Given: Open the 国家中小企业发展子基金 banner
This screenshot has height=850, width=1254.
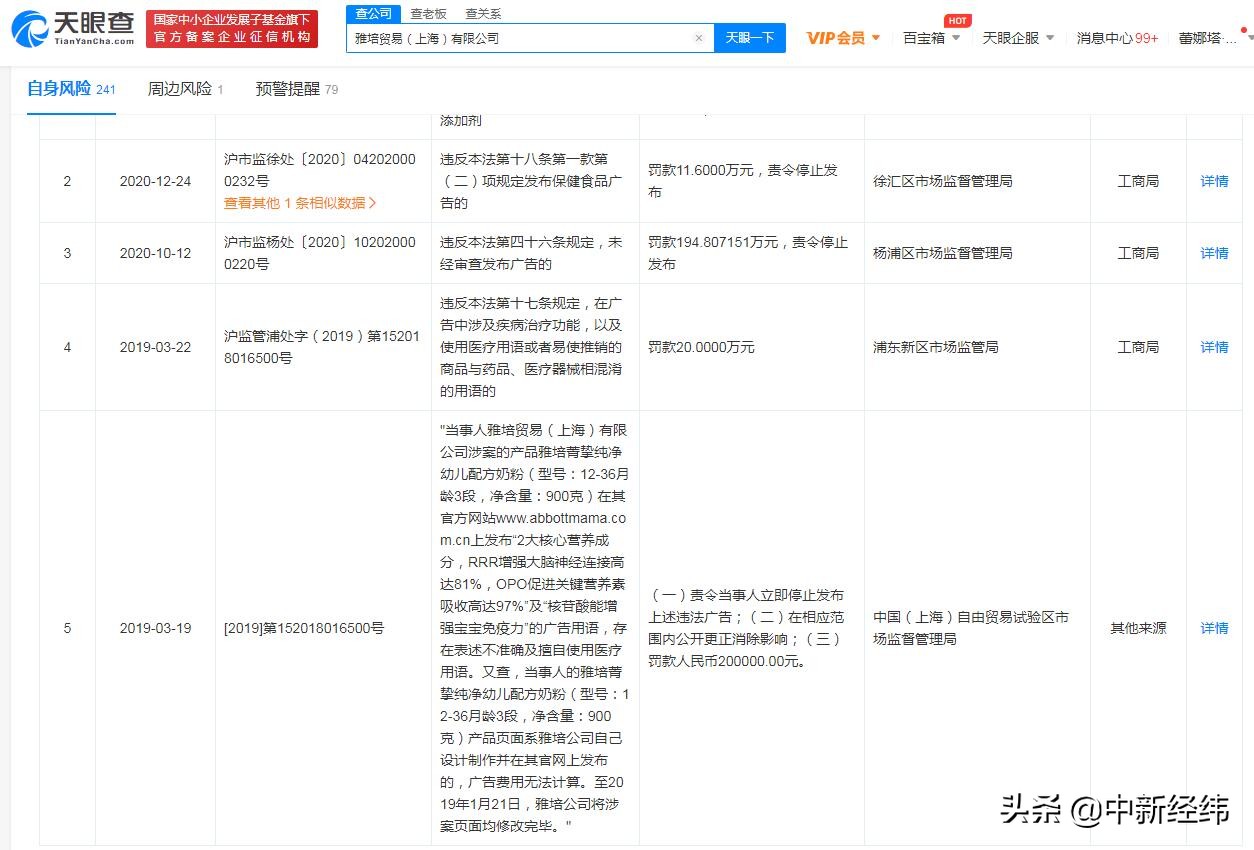Looking at the screenshot, I should 232,29.
